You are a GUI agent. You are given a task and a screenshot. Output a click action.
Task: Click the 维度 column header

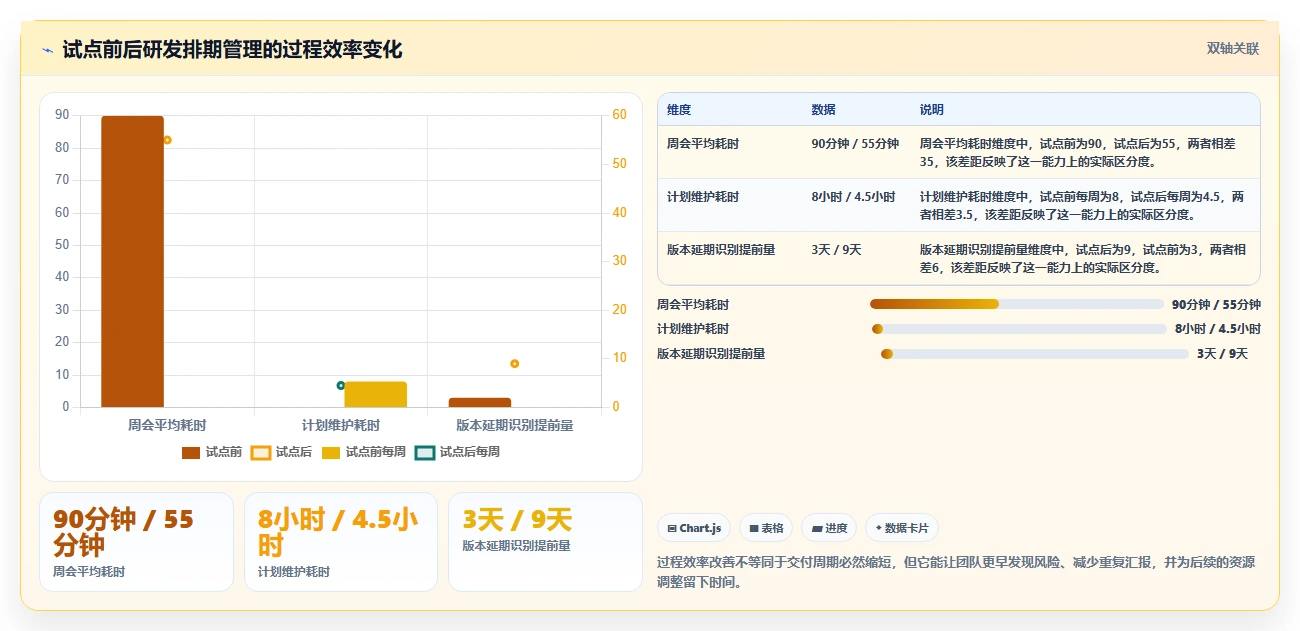(679, 110)
